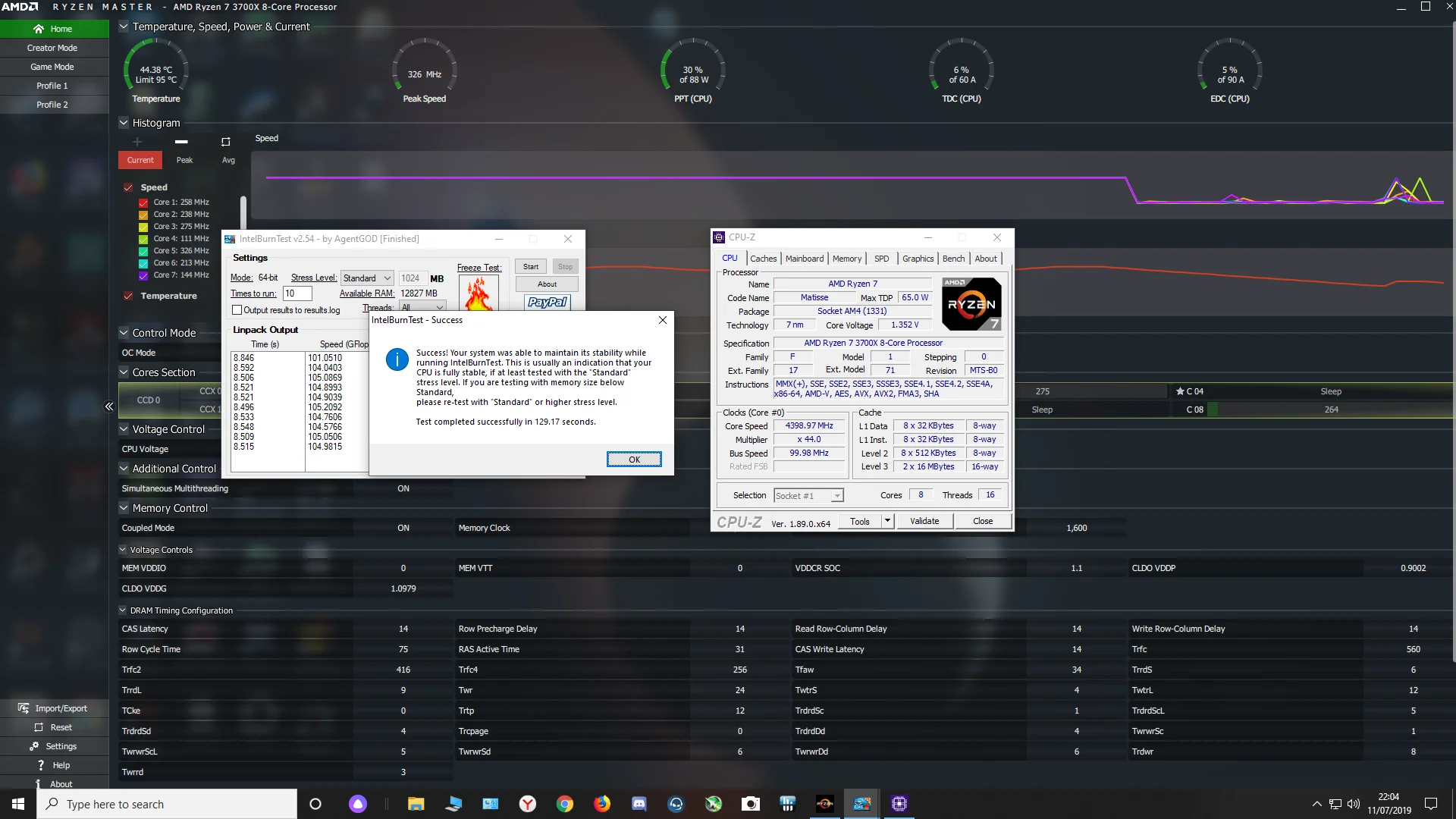Image resolution: width=1456 pixels, height=819 pixels.
Task: Open Stress Level dropdown in IntelBurnTest
Action: pos(367,278)
